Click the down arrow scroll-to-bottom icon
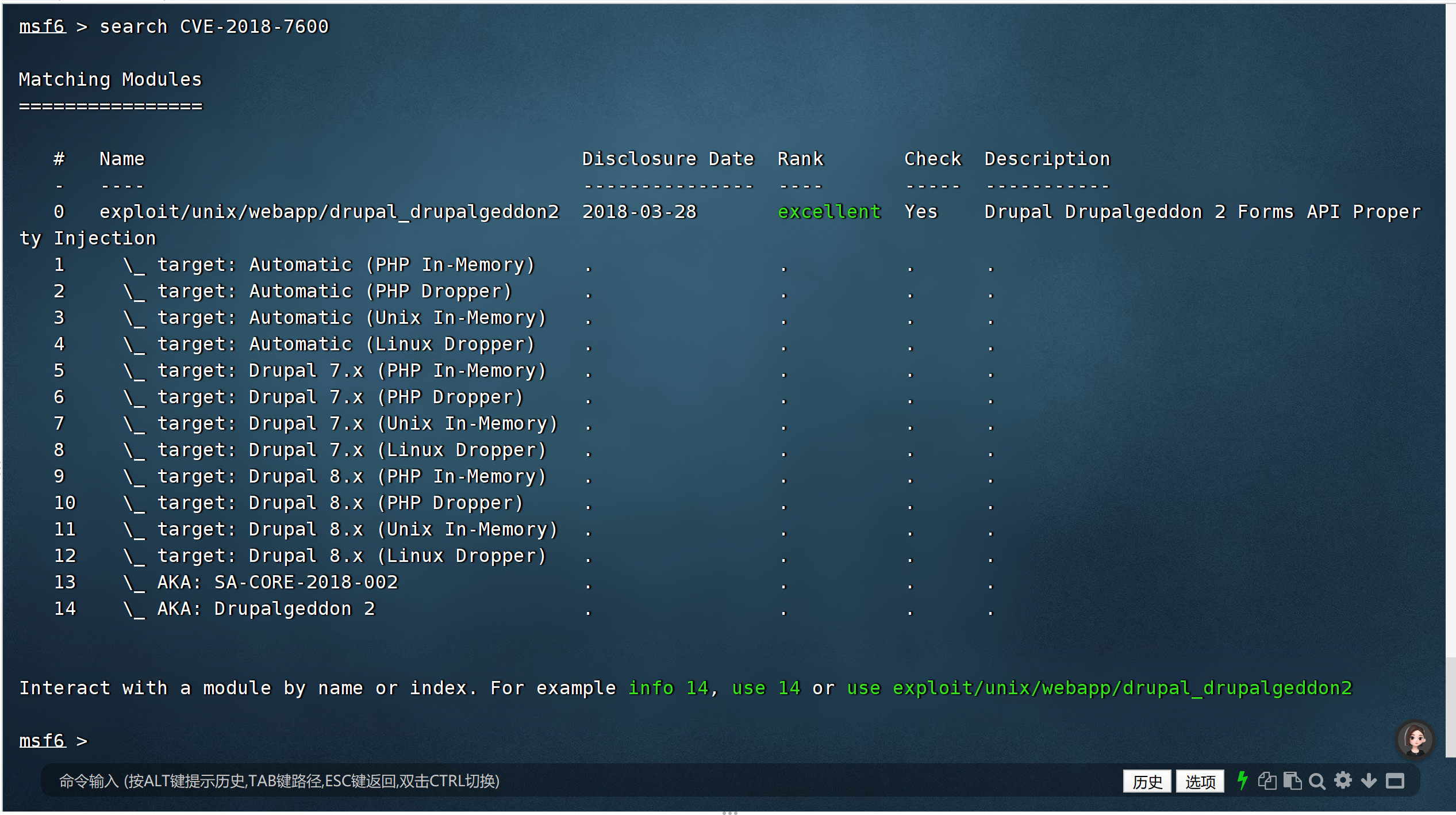This screenshot has height=815, width=1456. pyautogui.click(x=1369, y=781)
